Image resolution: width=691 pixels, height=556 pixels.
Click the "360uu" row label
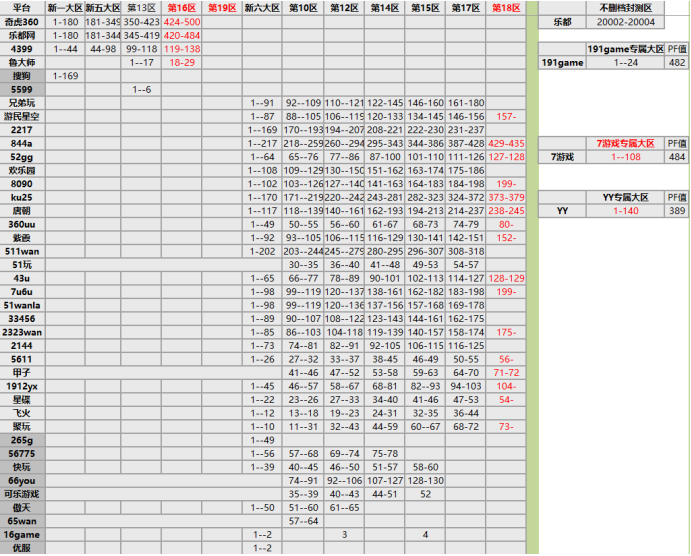[22, 224]
